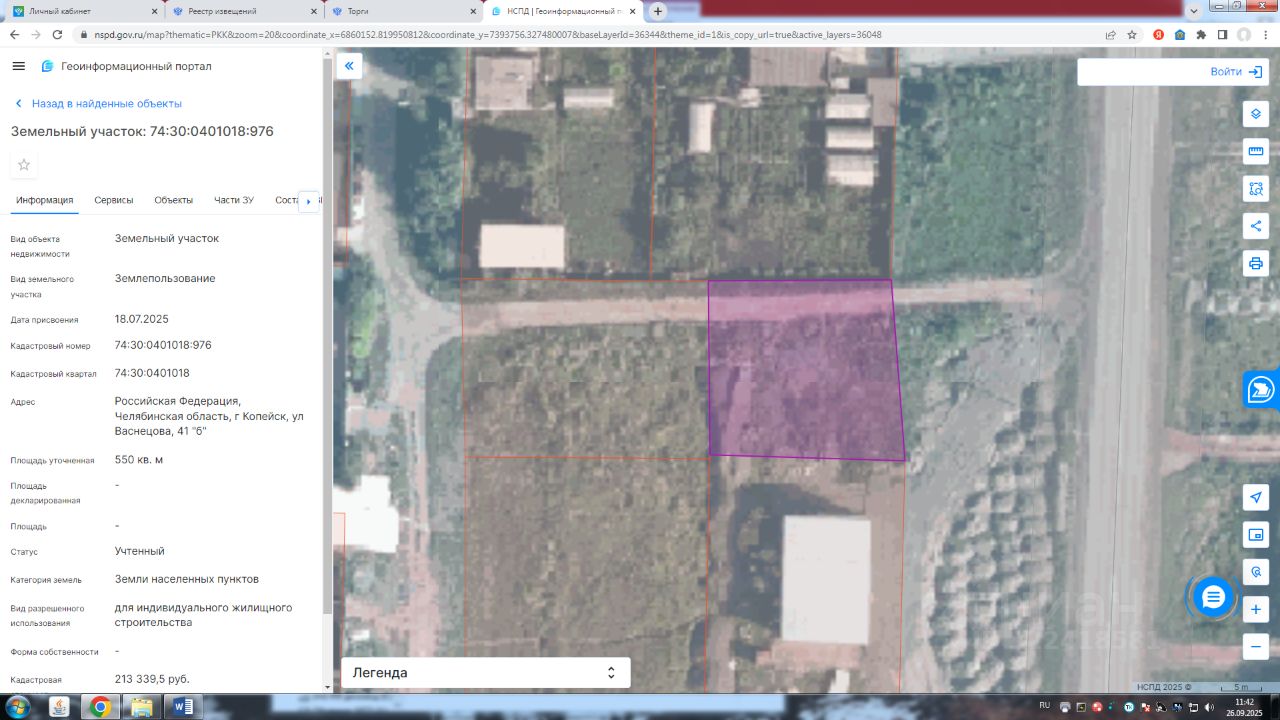
Task: Zoom in on the map
Action: (1256, 609)
